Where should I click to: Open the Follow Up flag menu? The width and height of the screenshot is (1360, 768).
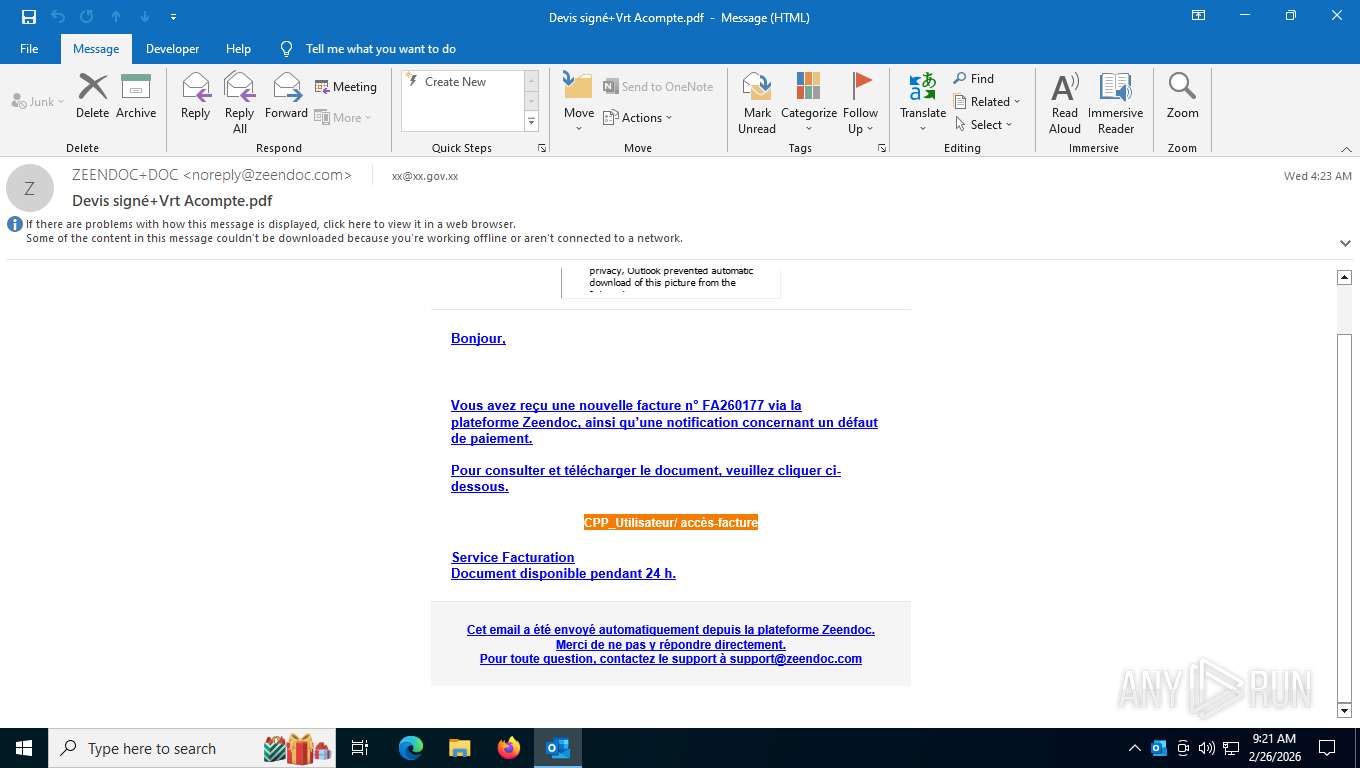point(860,103)
